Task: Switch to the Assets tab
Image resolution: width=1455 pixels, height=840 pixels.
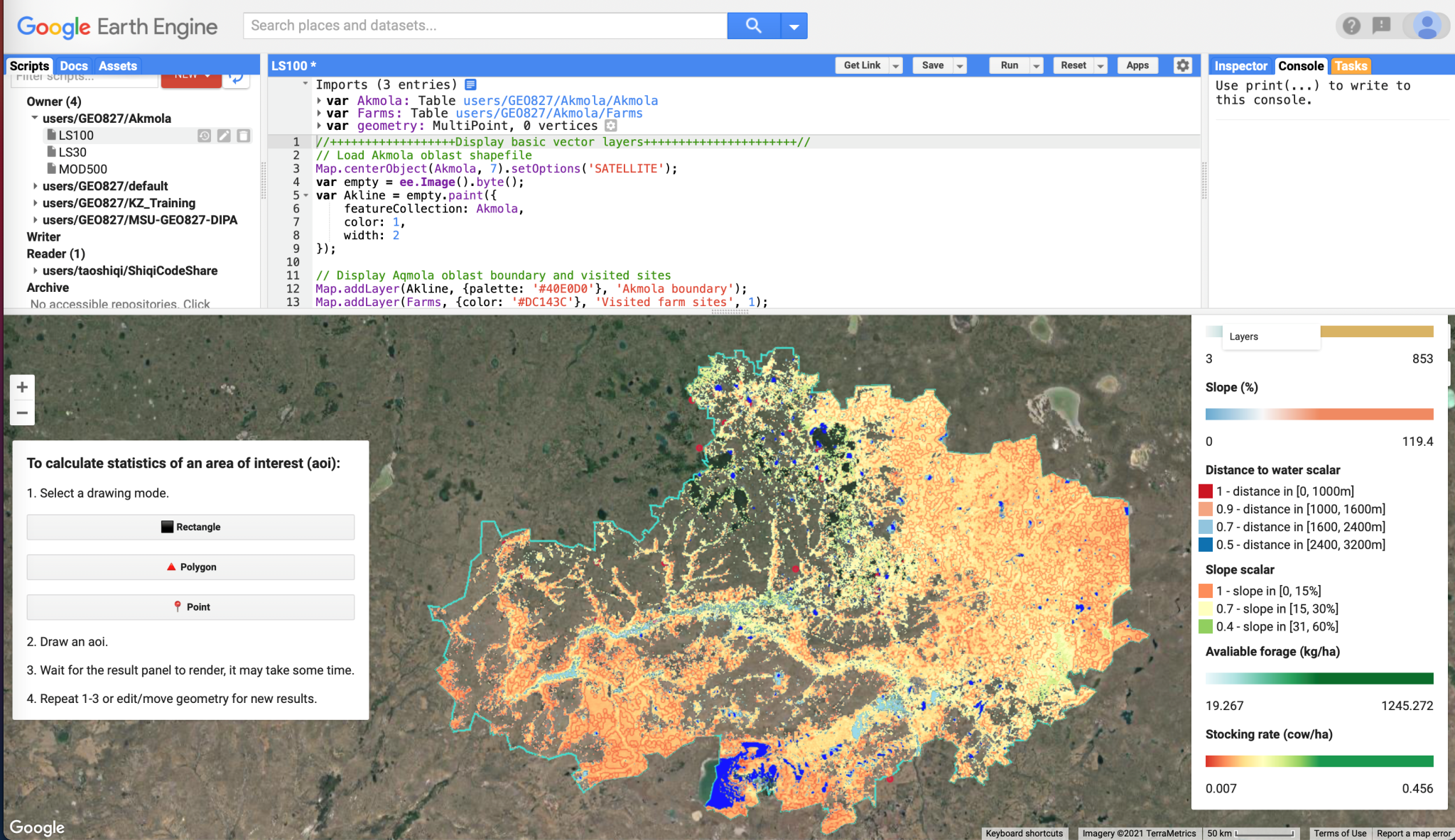Action: [x=118, y=65]
